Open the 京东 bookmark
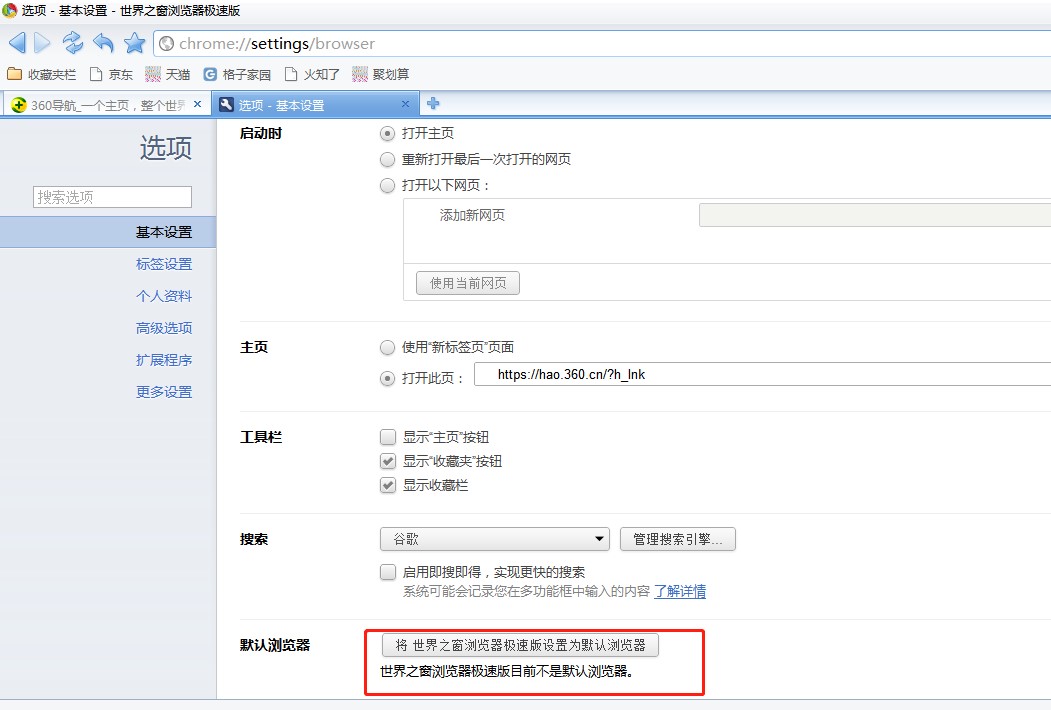 pos(113,73)
